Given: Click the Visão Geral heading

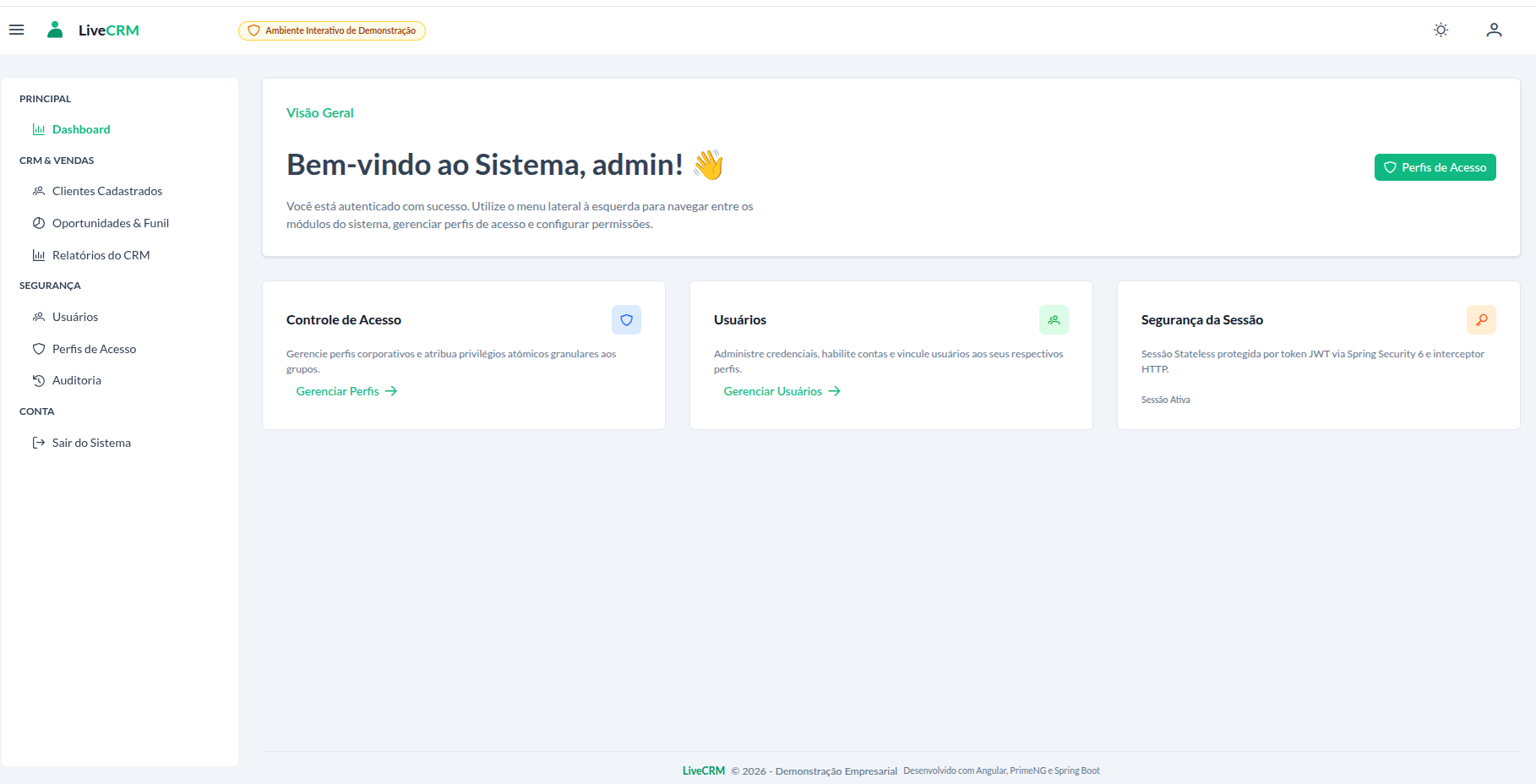Looking at the screenshot, I should [320, 113].
